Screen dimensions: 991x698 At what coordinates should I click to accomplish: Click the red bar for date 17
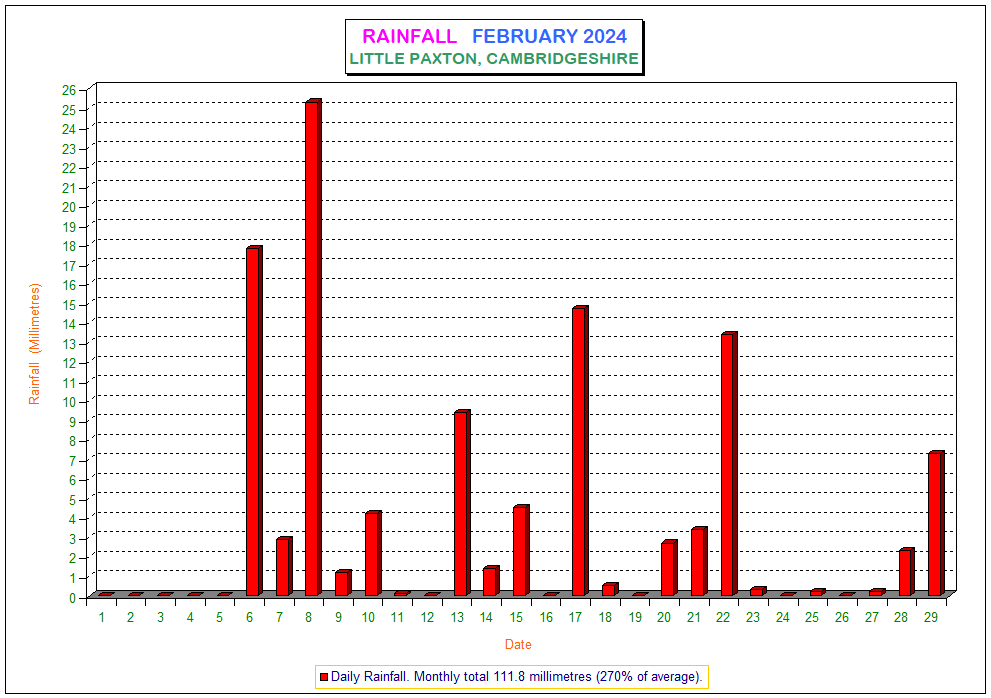coord(580,451)
